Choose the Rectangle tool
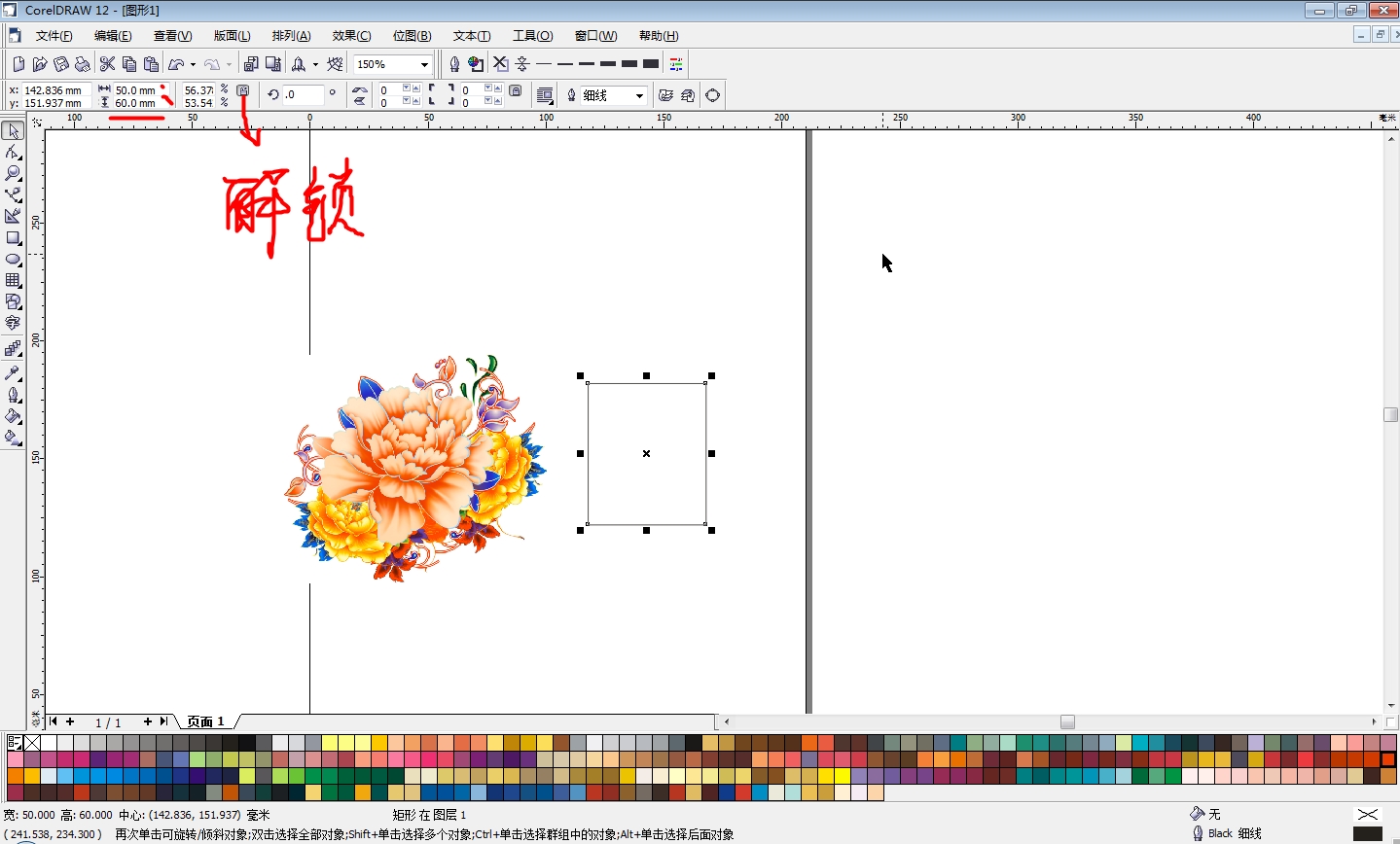This screenshot has width=1400, height=844. pyautogui.click(x=13, y=238)
